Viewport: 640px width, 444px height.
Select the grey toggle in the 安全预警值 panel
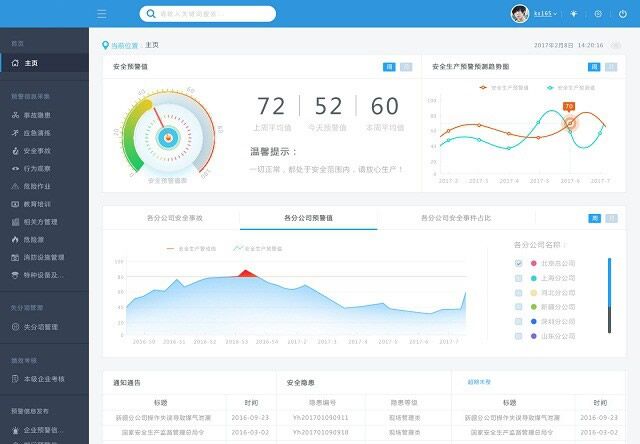point(406,67)
